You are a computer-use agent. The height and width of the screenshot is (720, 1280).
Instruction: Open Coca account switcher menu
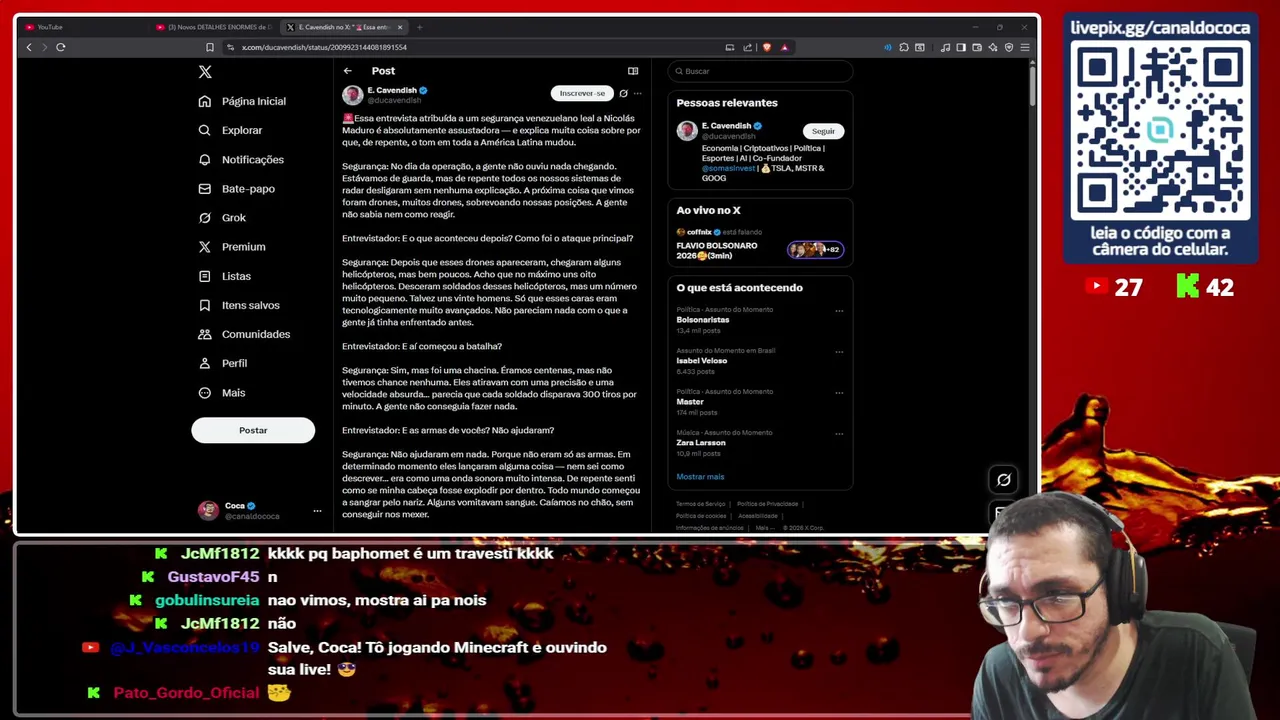317,511
